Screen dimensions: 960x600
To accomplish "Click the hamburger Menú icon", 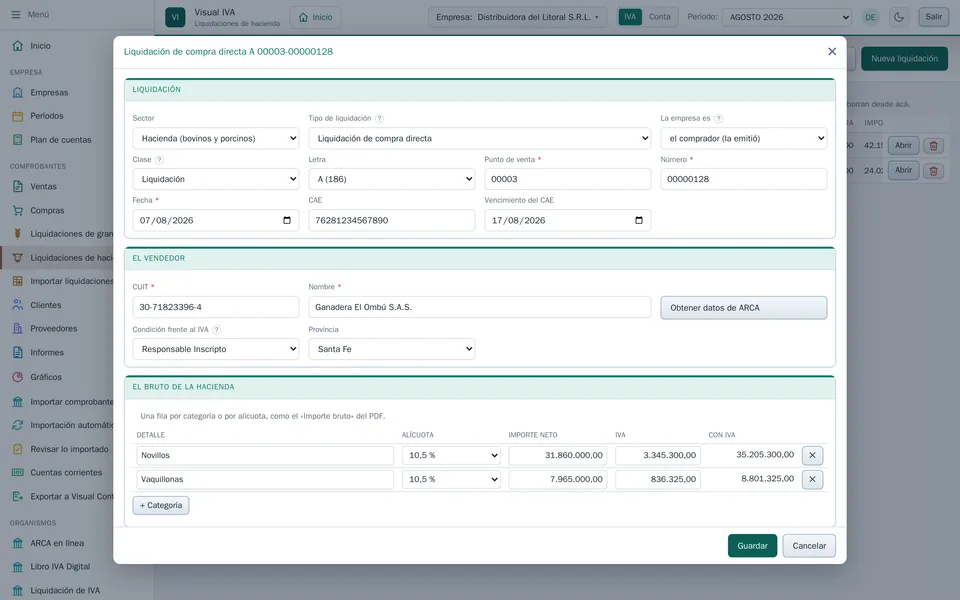I will [16, 14].
